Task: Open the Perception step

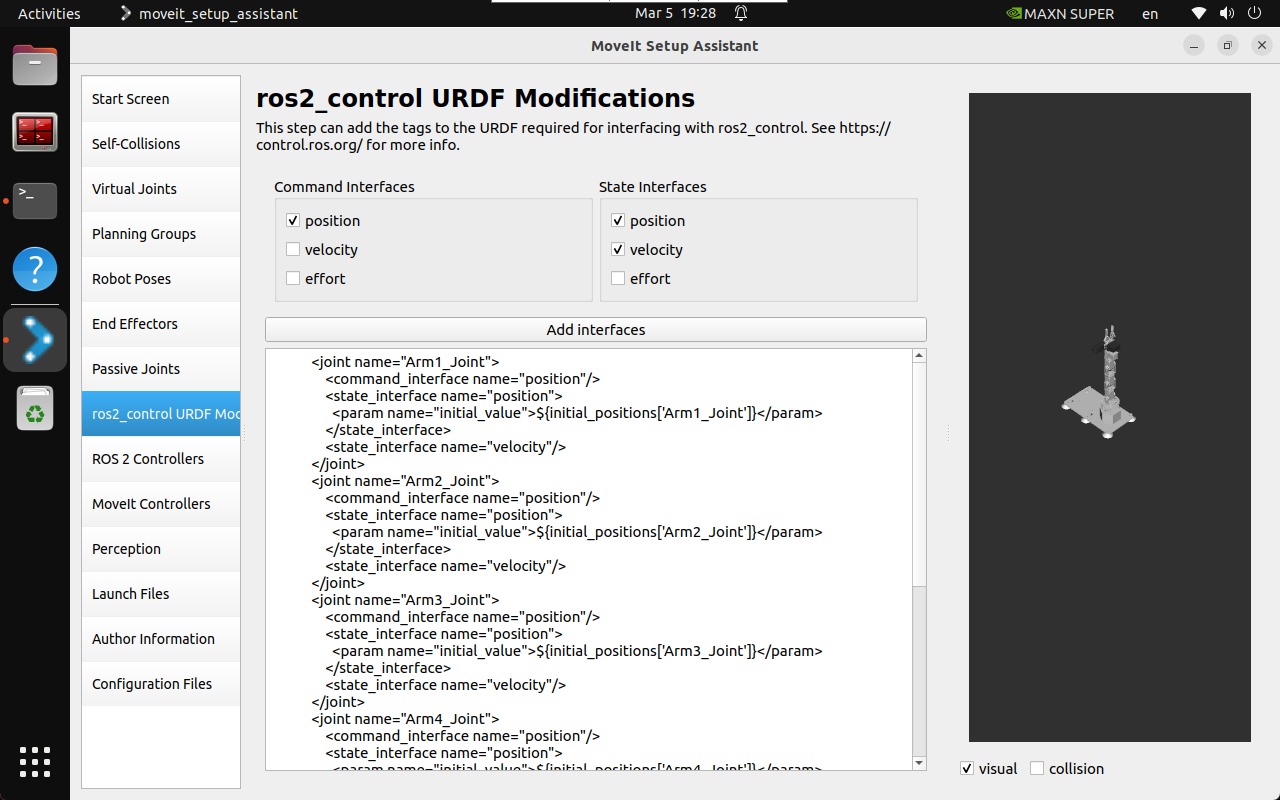Action: pos(161,549)
